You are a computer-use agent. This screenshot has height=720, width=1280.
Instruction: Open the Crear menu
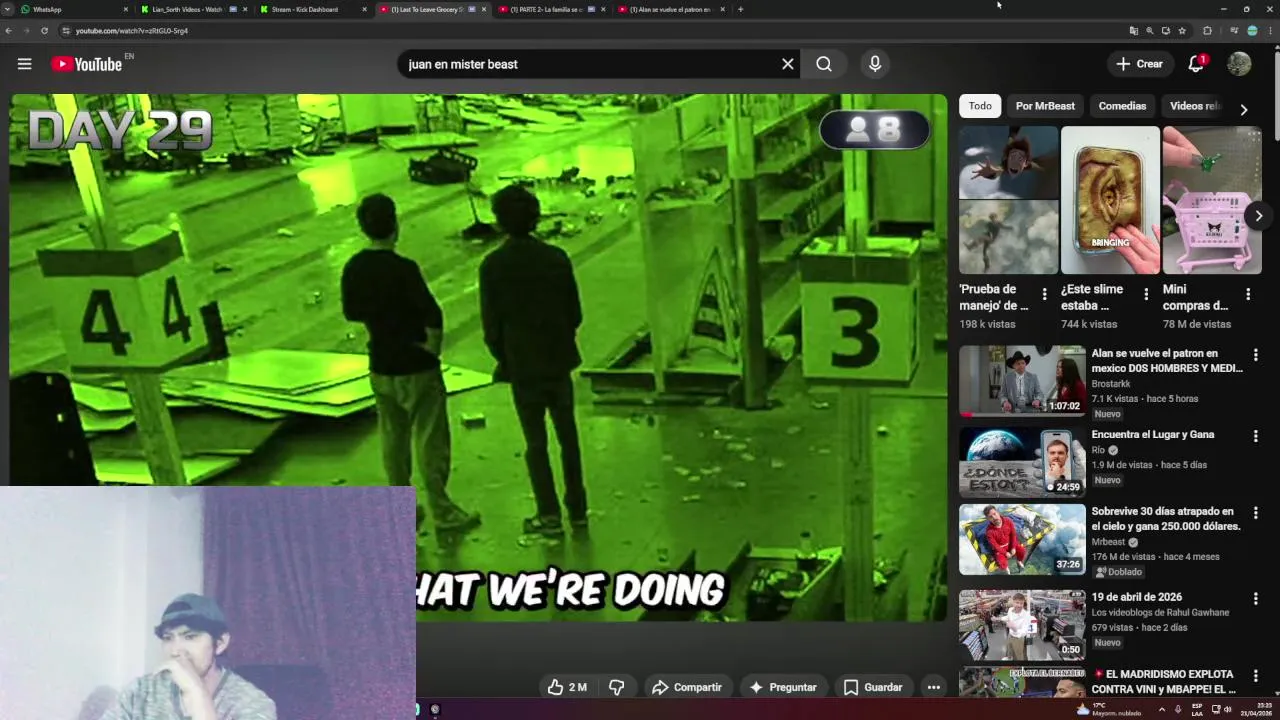(1140, 64)
